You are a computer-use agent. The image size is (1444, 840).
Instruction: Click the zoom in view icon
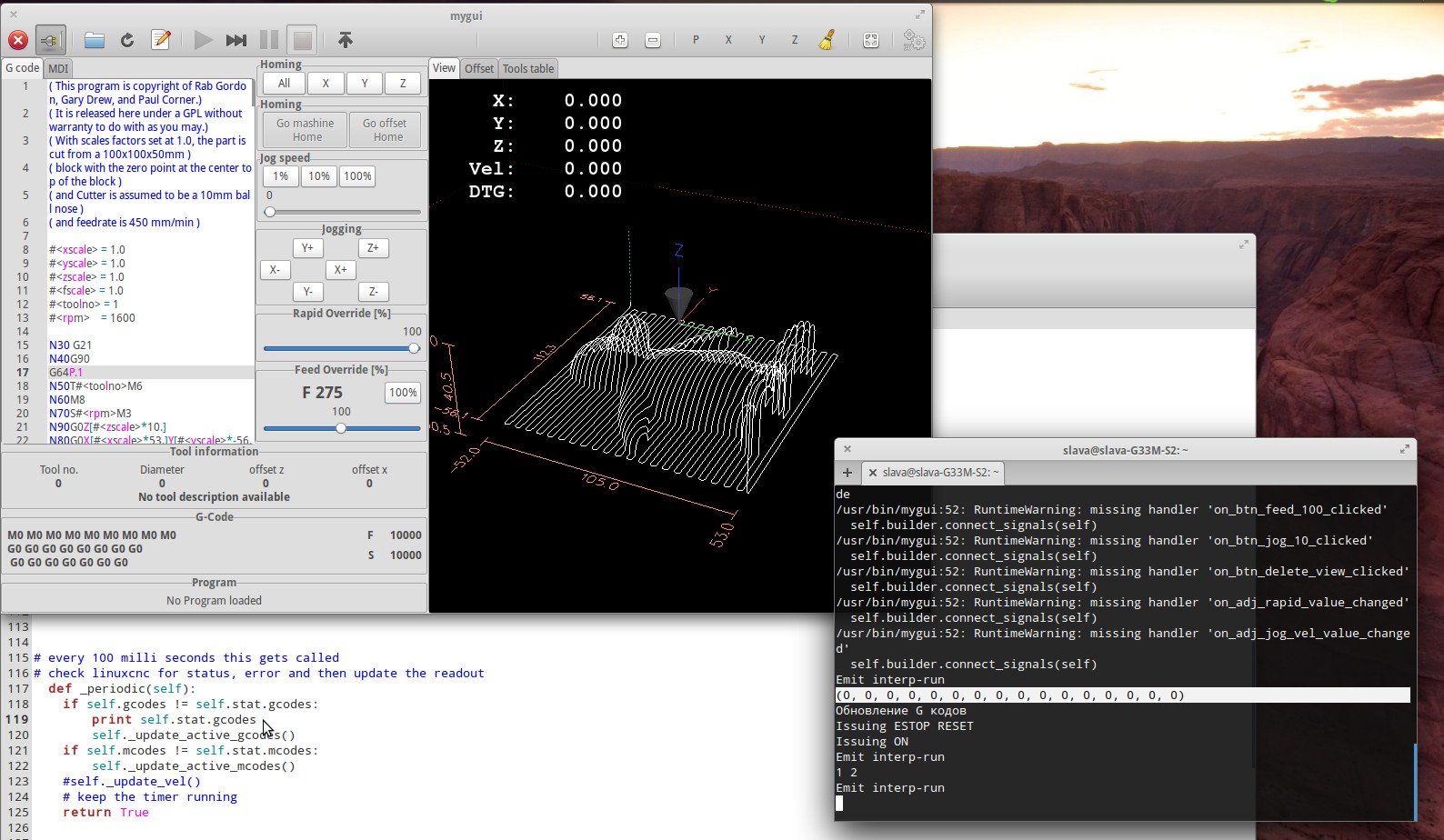[x=620, y=40]
